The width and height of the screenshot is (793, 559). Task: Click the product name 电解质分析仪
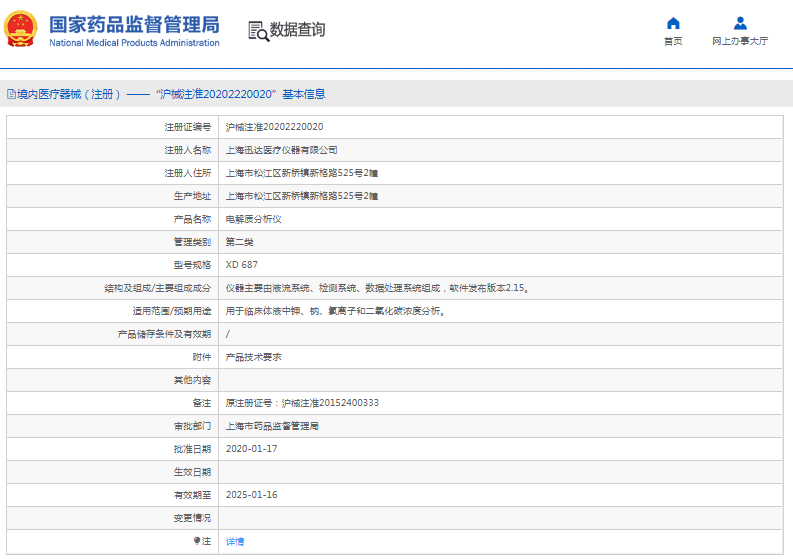tap(253, 219)
